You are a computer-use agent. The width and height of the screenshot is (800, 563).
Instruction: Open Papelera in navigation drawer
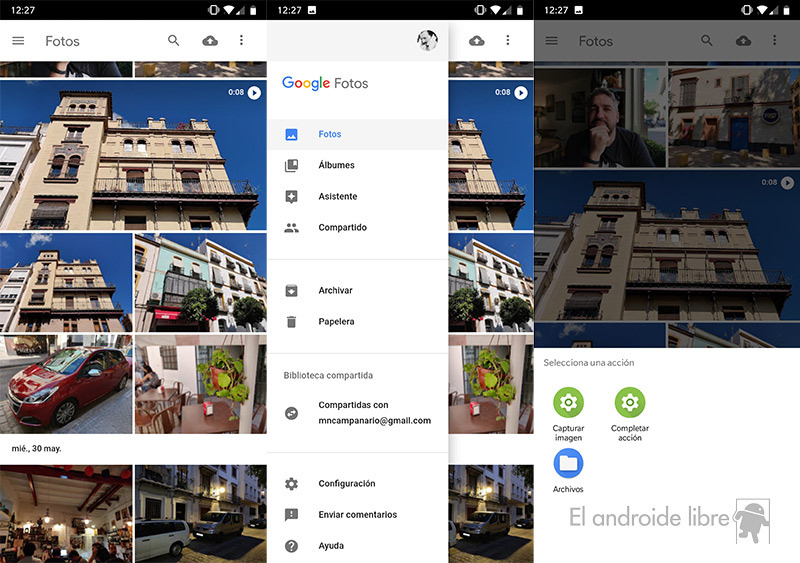coord(358,322)
